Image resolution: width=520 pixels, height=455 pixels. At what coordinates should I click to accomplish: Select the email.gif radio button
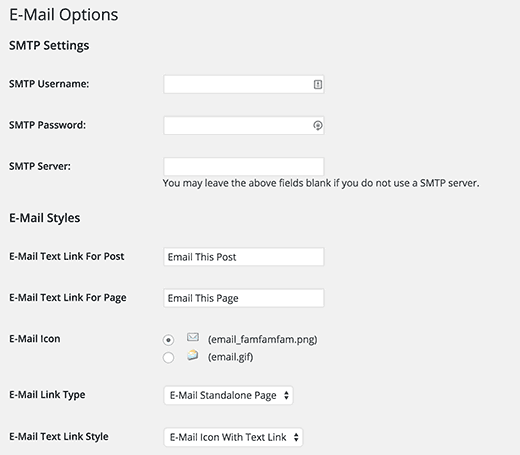pos(168,357)
